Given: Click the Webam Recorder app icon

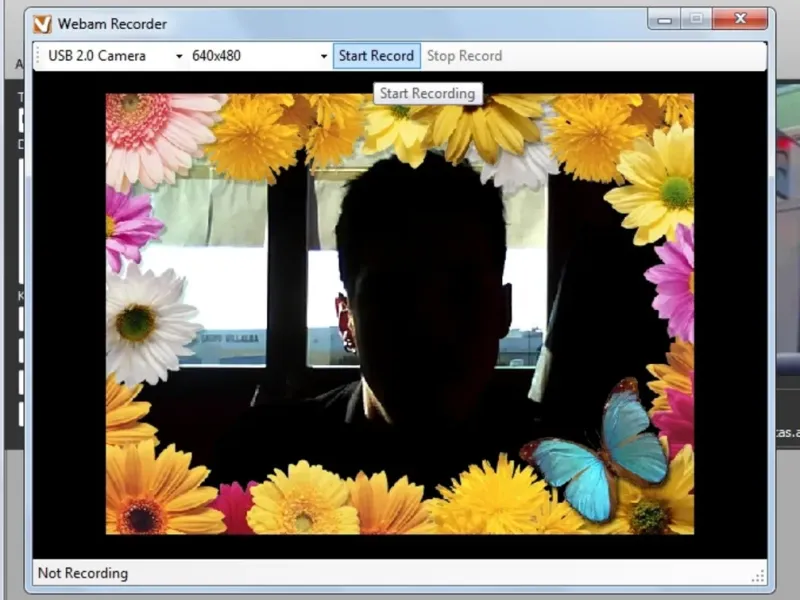Looking at the screenshot, I should [42, 24].
